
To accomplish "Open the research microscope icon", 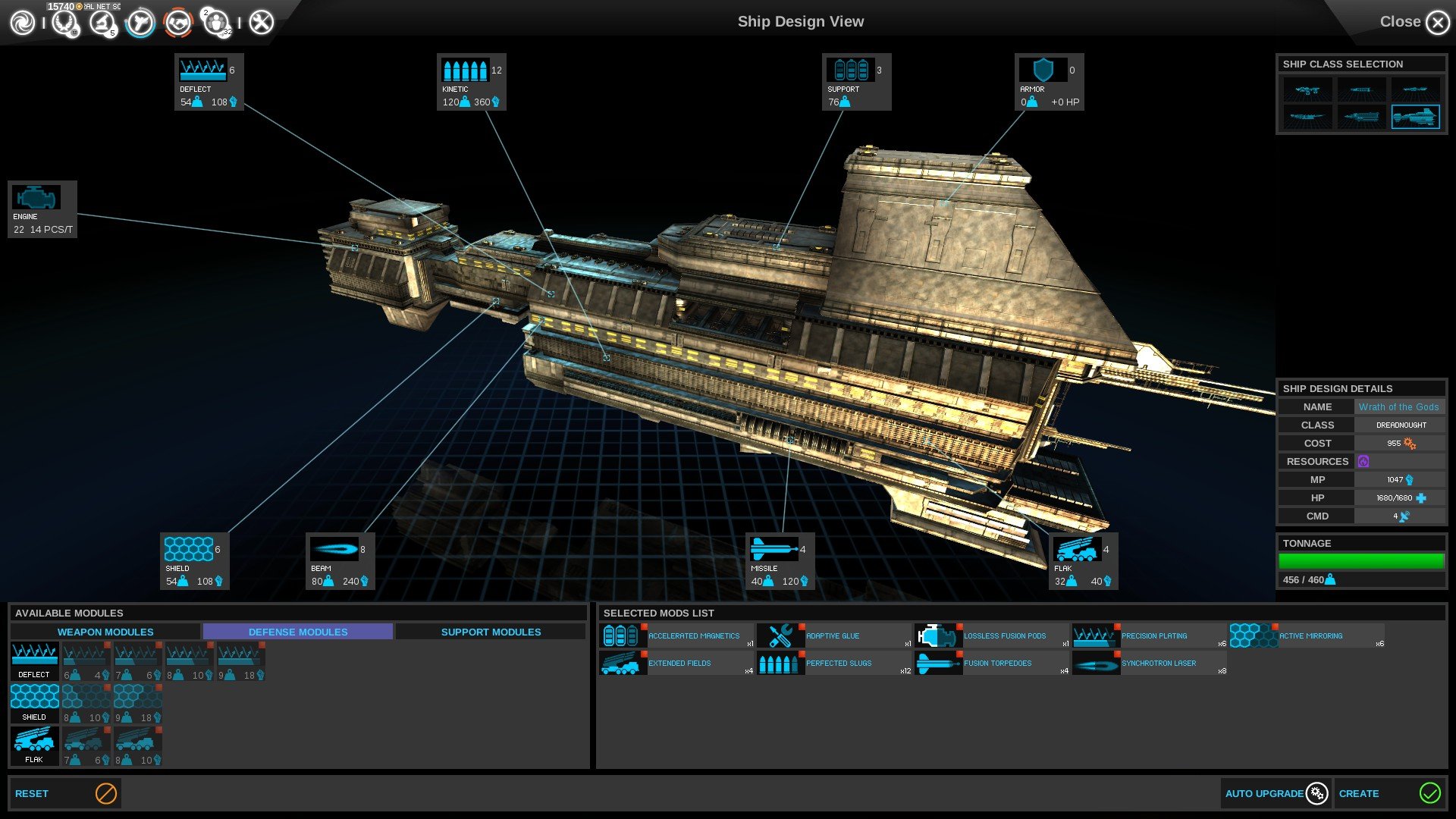I will point(102,23).
